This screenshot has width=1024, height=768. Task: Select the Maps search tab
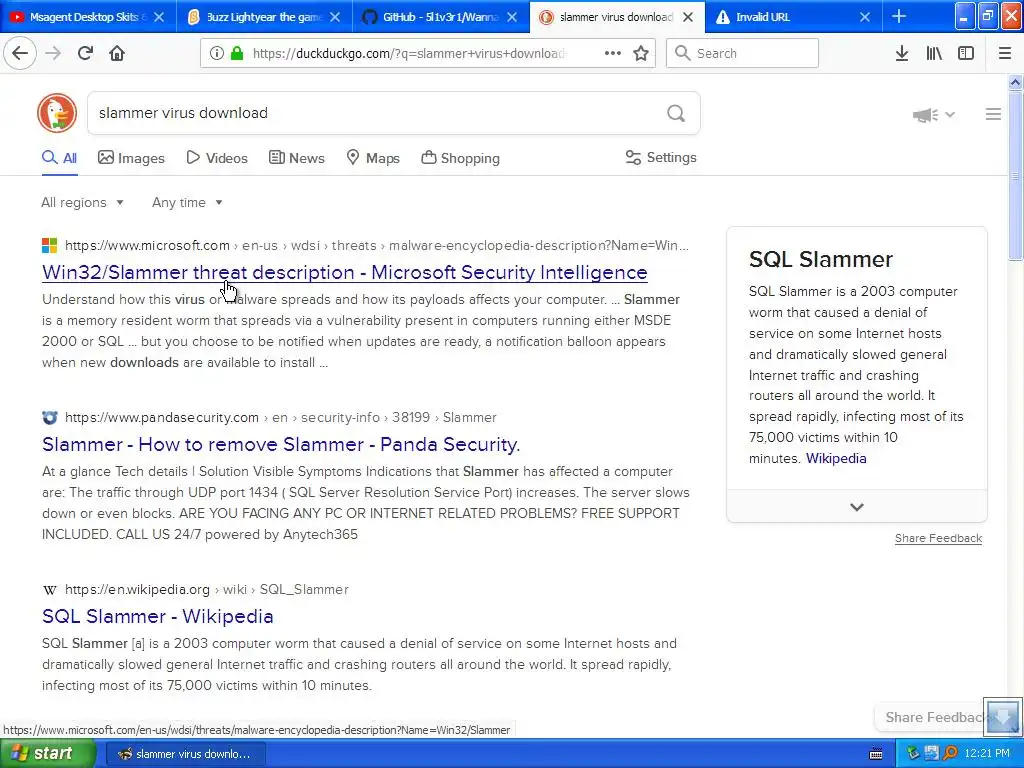373,158
